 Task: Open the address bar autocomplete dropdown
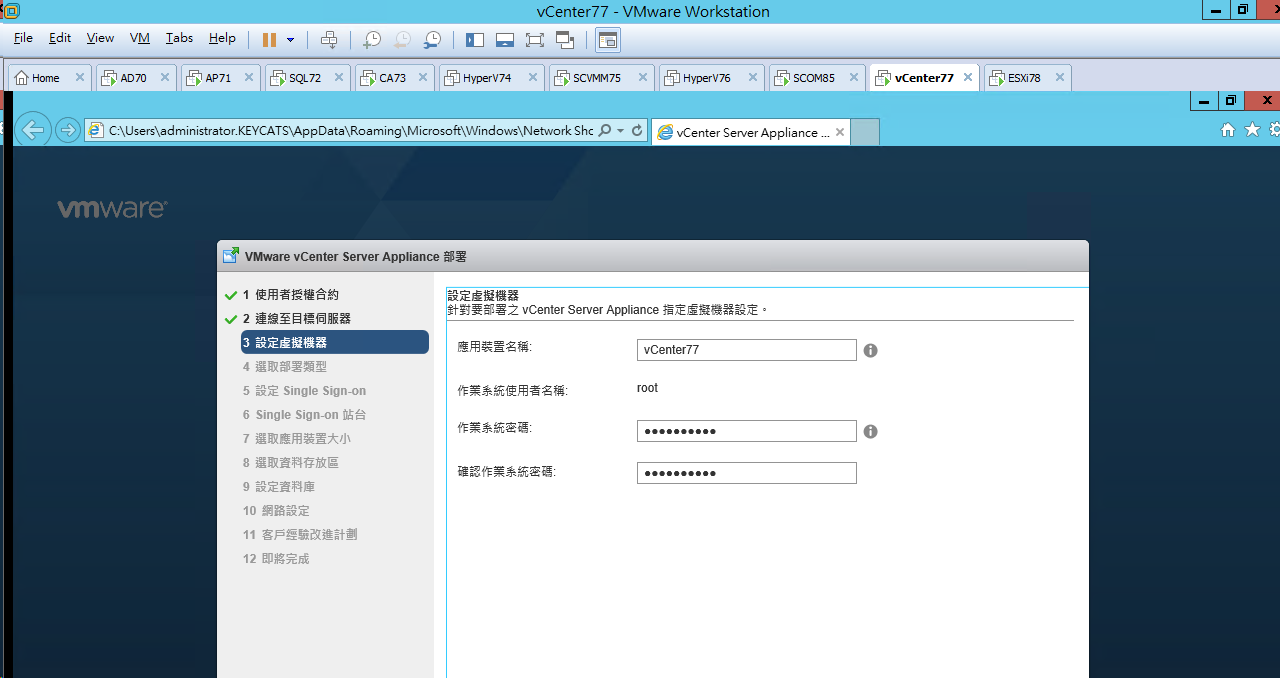point(620,131)
